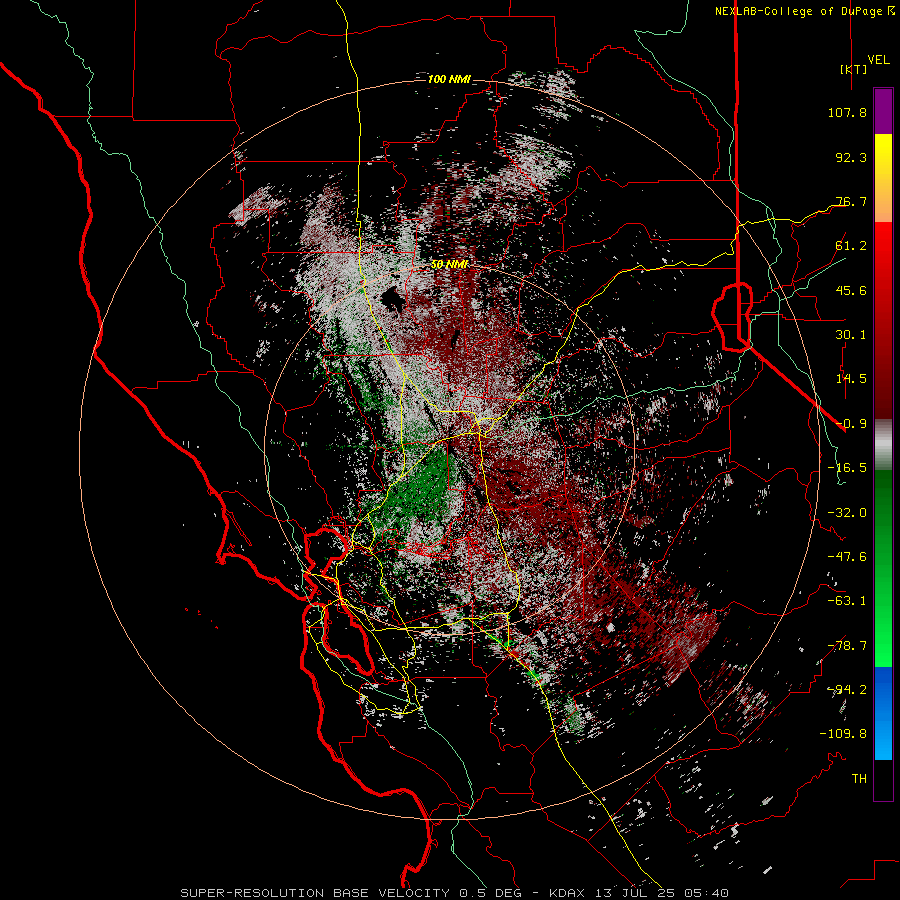Click the gray near-zero segment of the color bar
900x900 pixels.
pos(883,445)
